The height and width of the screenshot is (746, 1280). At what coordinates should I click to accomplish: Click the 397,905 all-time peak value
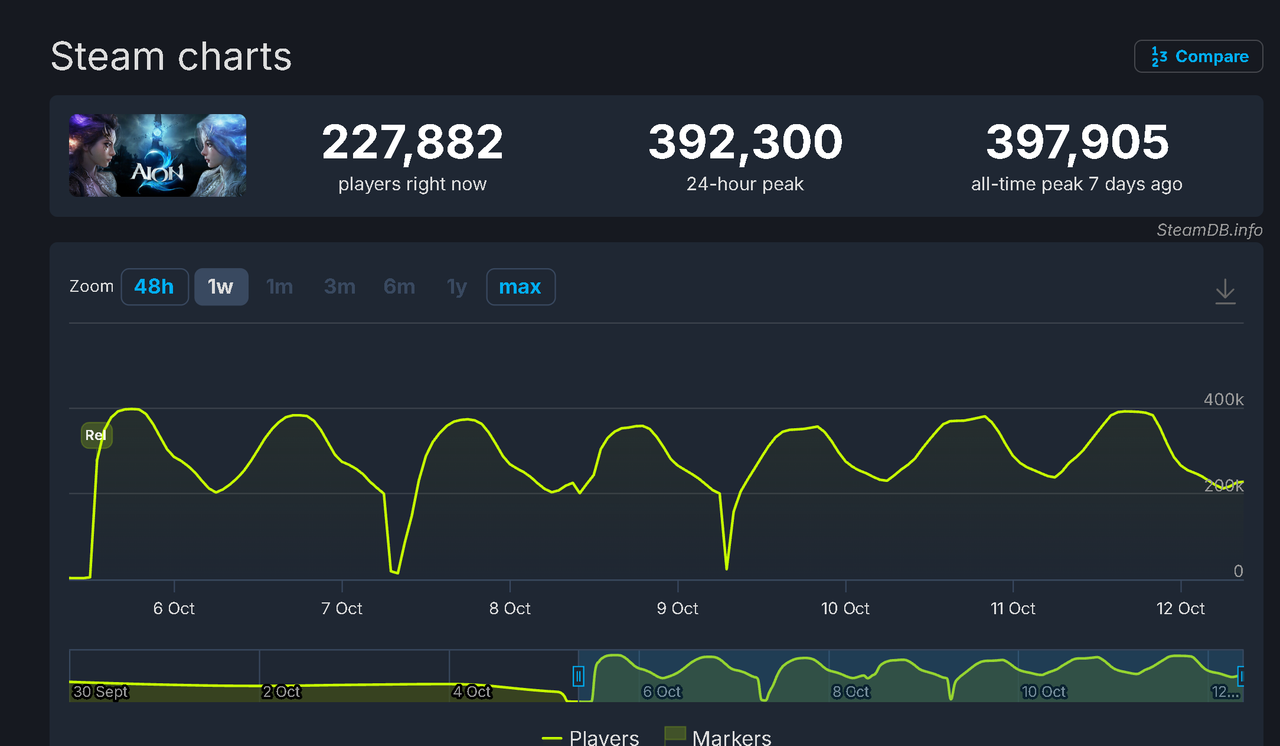point(1077,142)
